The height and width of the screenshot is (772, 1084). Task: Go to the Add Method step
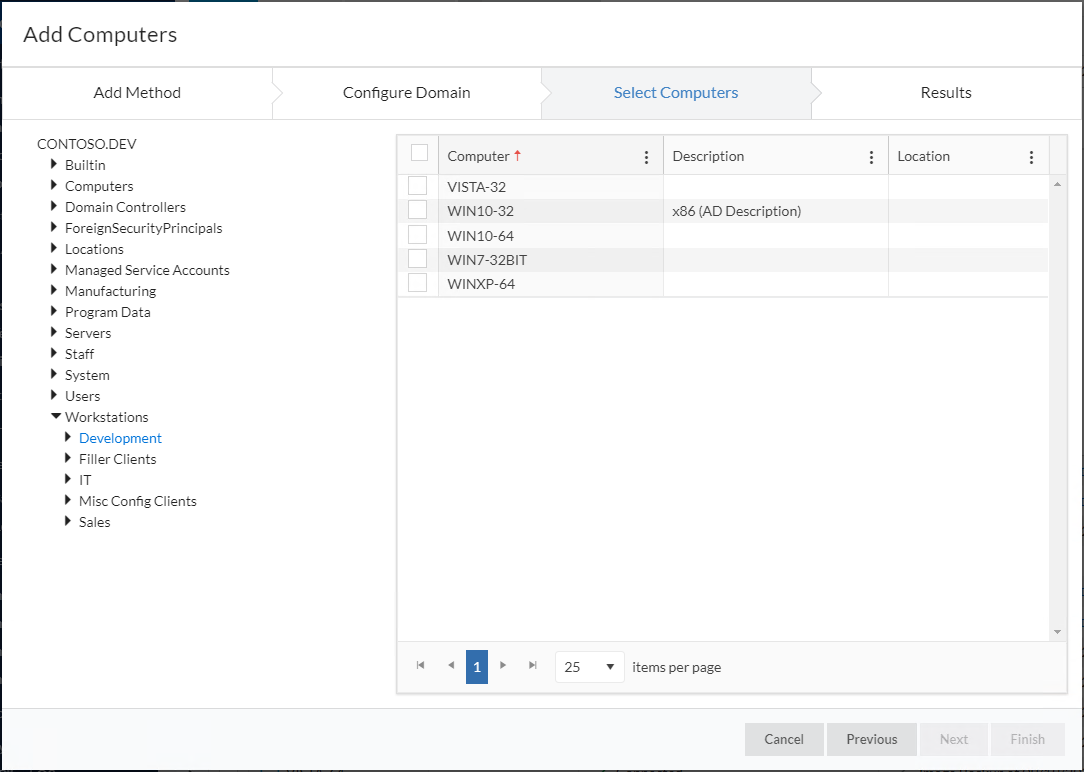[137, 93]
